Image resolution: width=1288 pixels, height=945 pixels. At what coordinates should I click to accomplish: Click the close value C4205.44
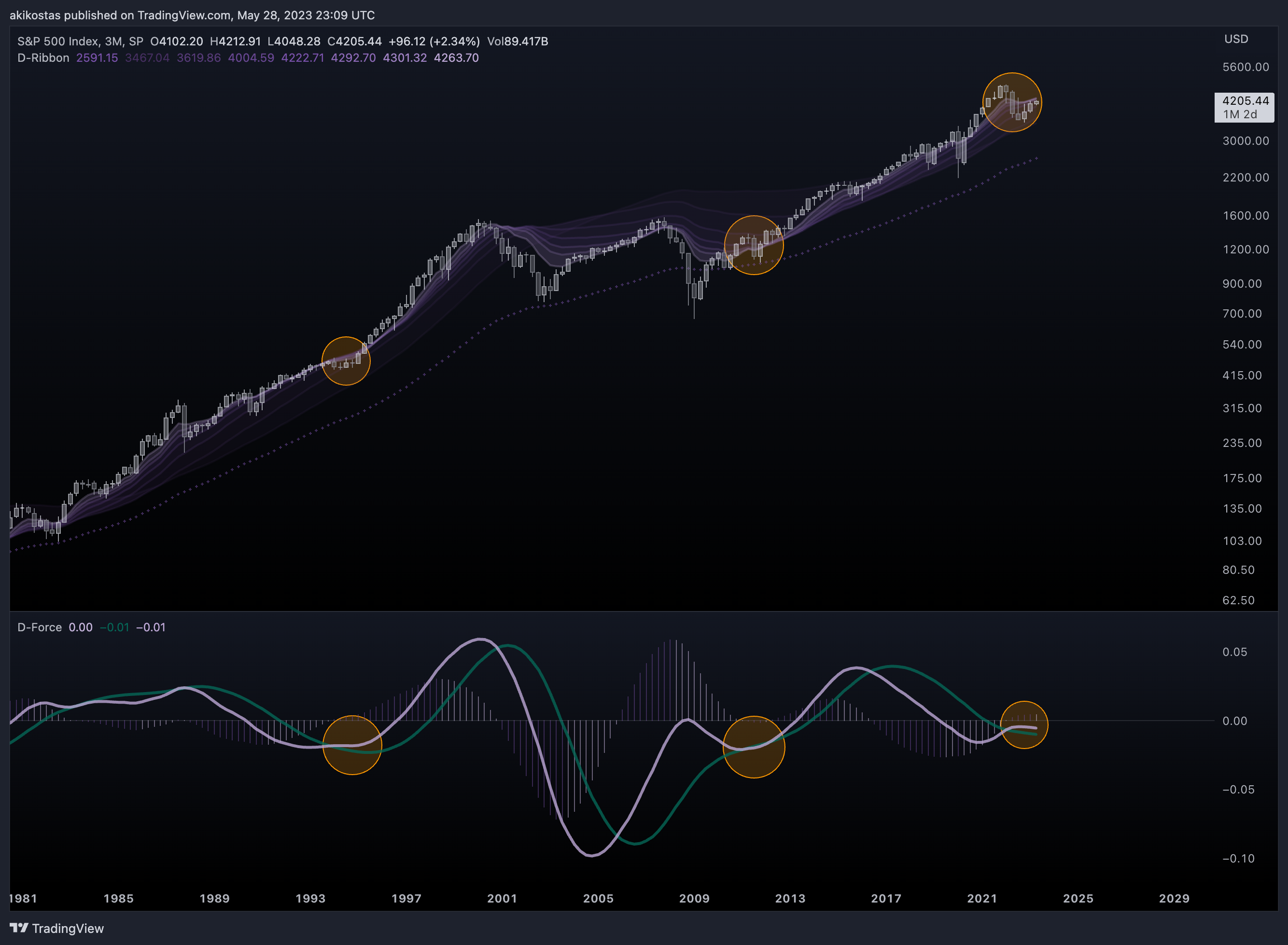(x=354, y=41)
